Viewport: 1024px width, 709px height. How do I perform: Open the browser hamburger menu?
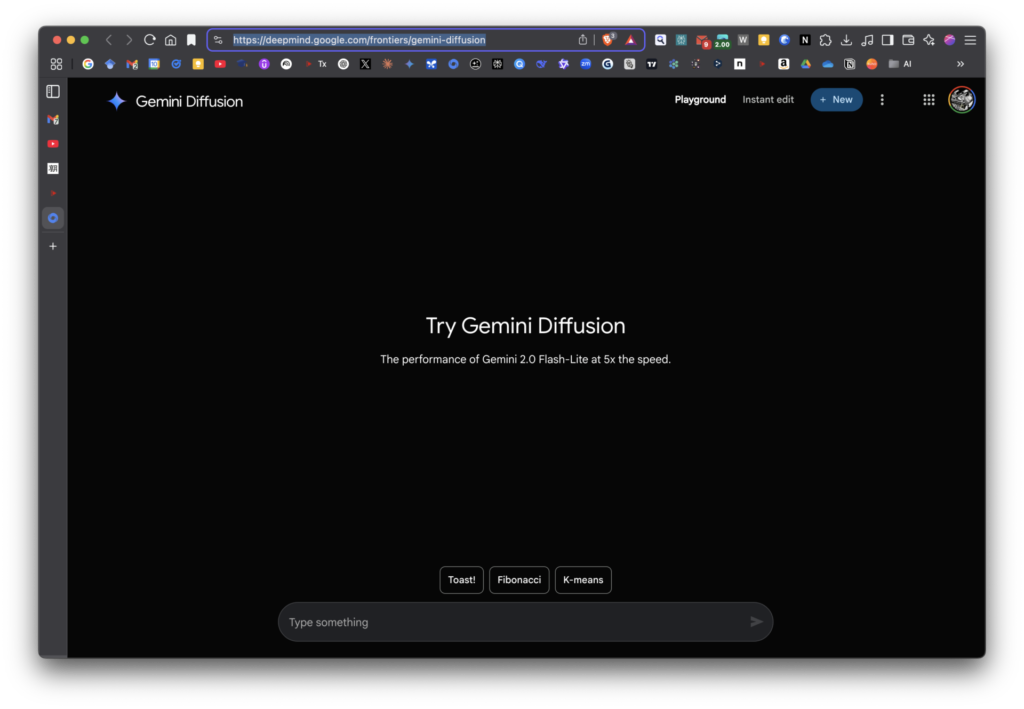970,40
